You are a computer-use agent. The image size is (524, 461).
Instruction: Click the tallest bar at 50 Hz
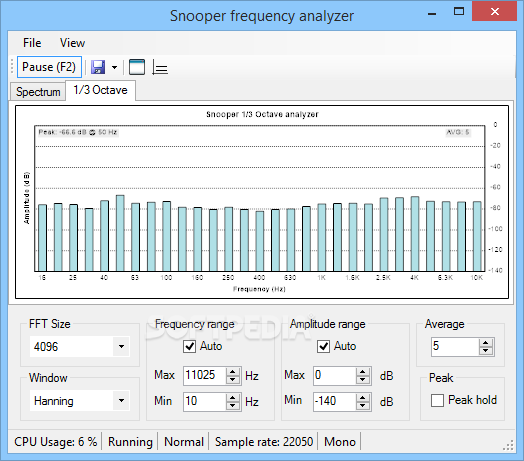pyautogui.click(x=120, y=233)
